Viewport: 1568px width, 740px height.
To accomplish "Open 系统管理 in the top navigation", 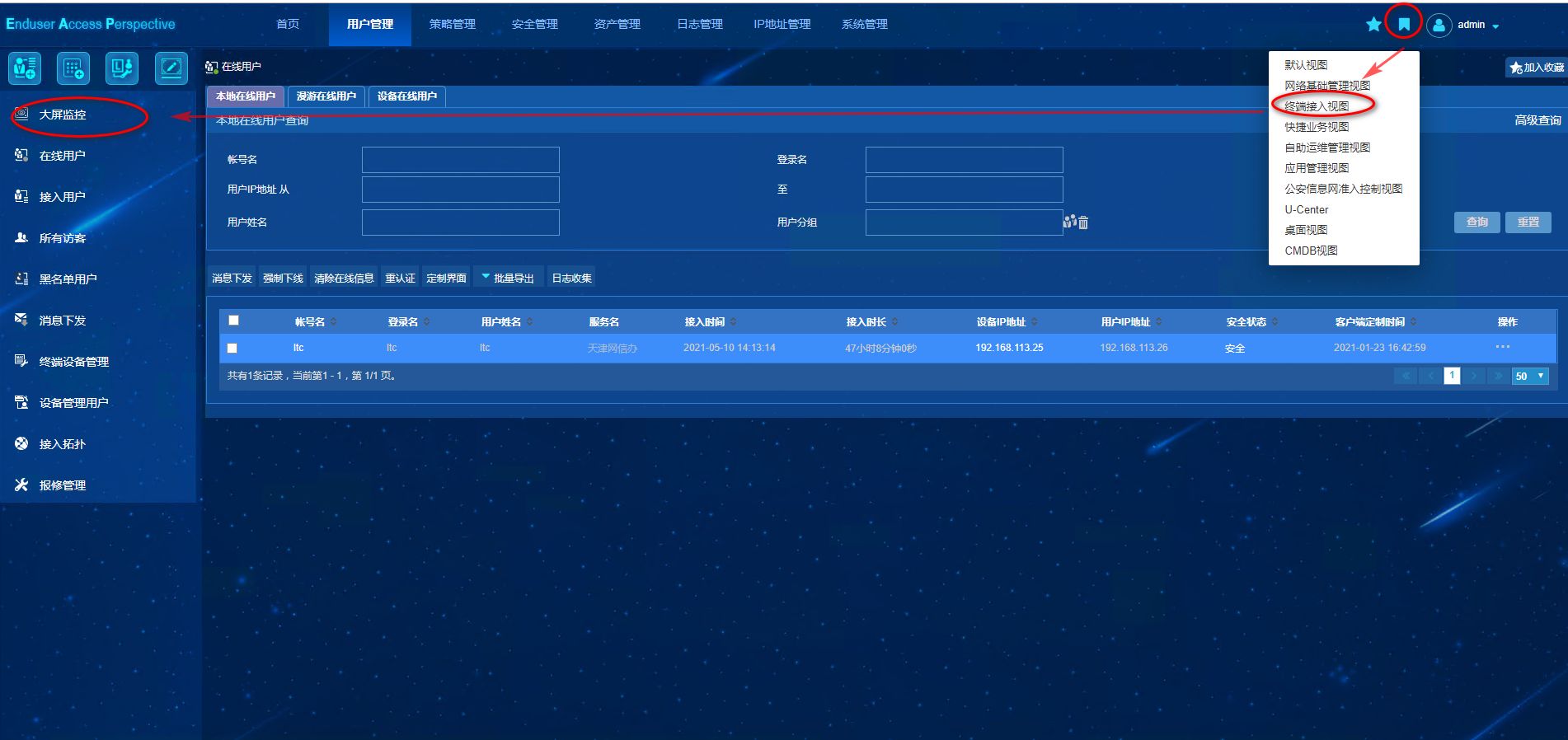I will [865, 25].
